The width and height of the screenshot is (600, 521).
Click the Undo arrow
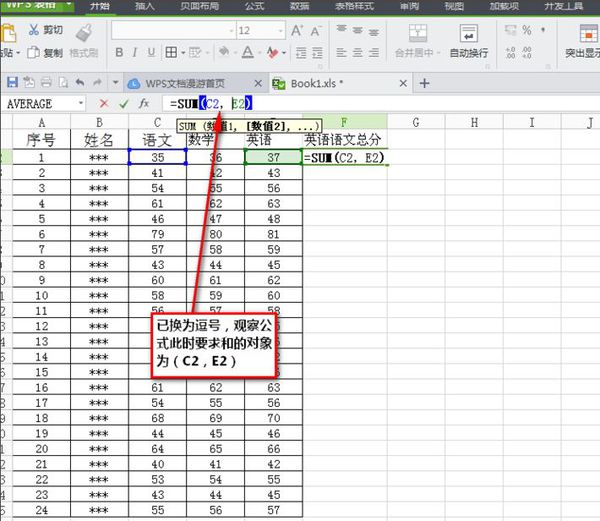80,82
